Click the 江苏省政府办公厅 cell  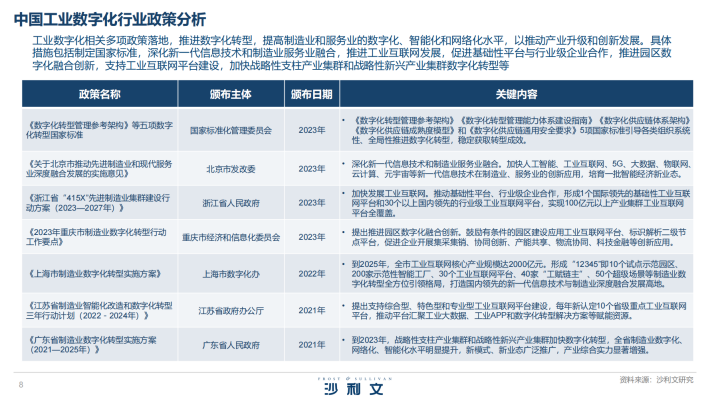(x=230, y=311)
